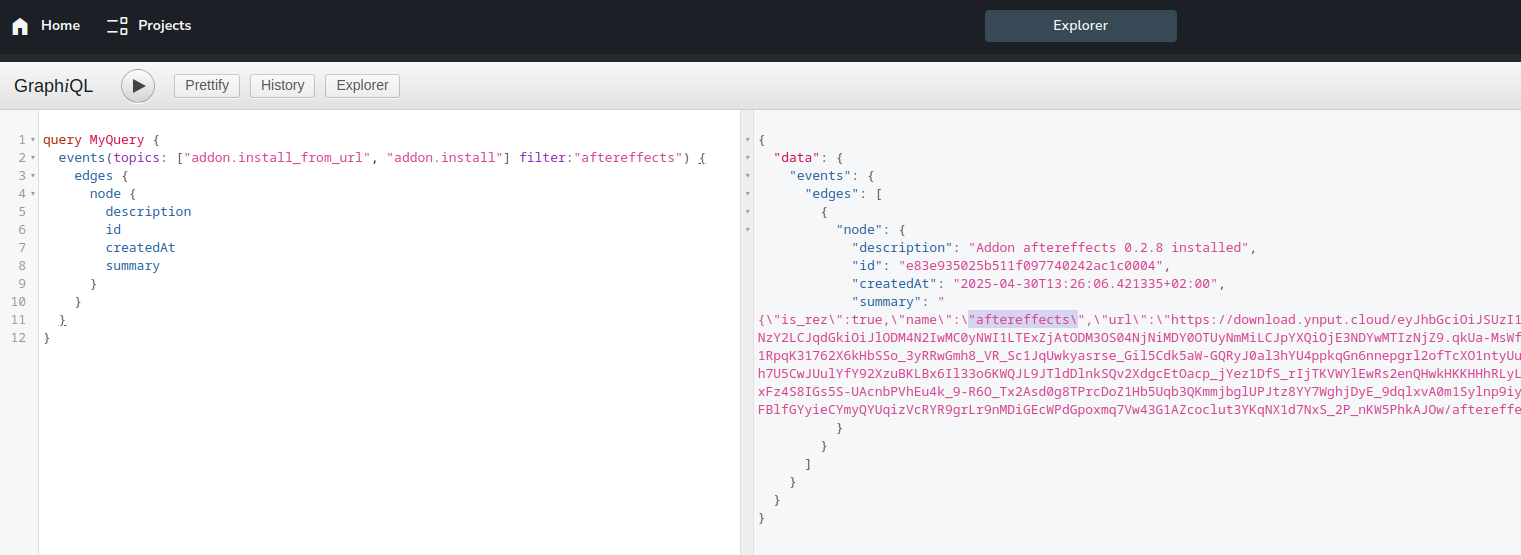
Task: Click line number 12 in gutter
Action: (x=19, y=338)
